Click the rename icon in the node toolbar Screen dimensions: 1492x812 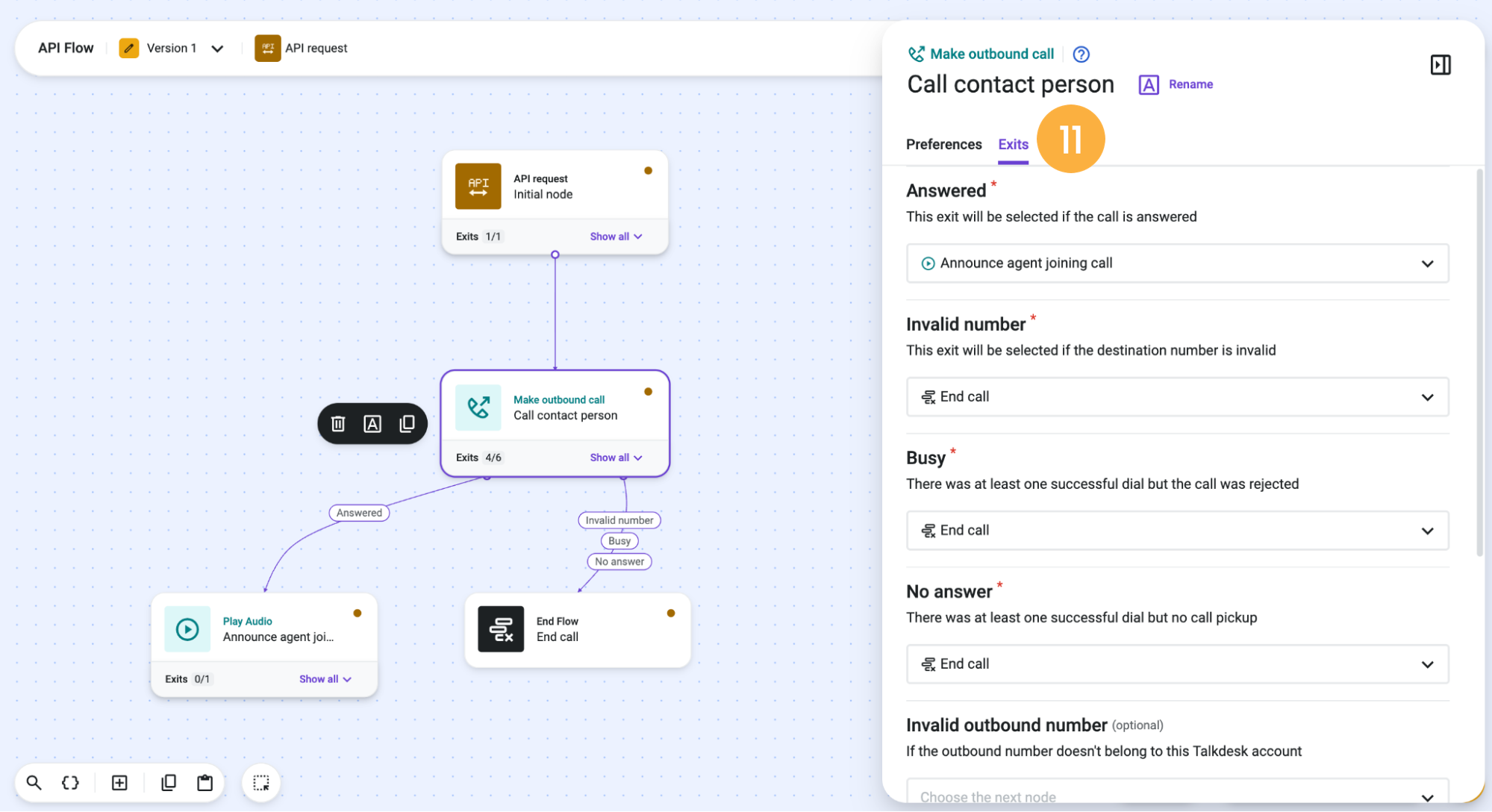pos(372,424)
